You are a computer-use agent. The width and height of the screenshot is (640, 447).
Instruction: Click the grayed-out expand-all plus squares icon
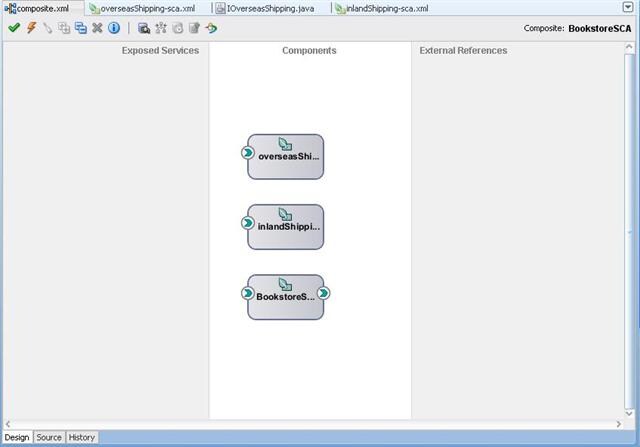(x=64, y=28)
